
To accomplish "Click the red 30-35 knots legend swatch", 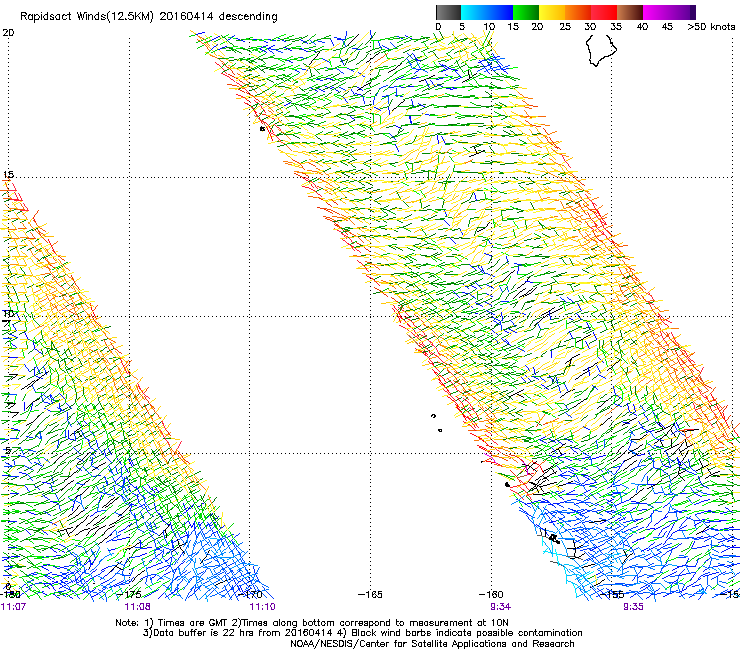I will (x=604, y=12).
